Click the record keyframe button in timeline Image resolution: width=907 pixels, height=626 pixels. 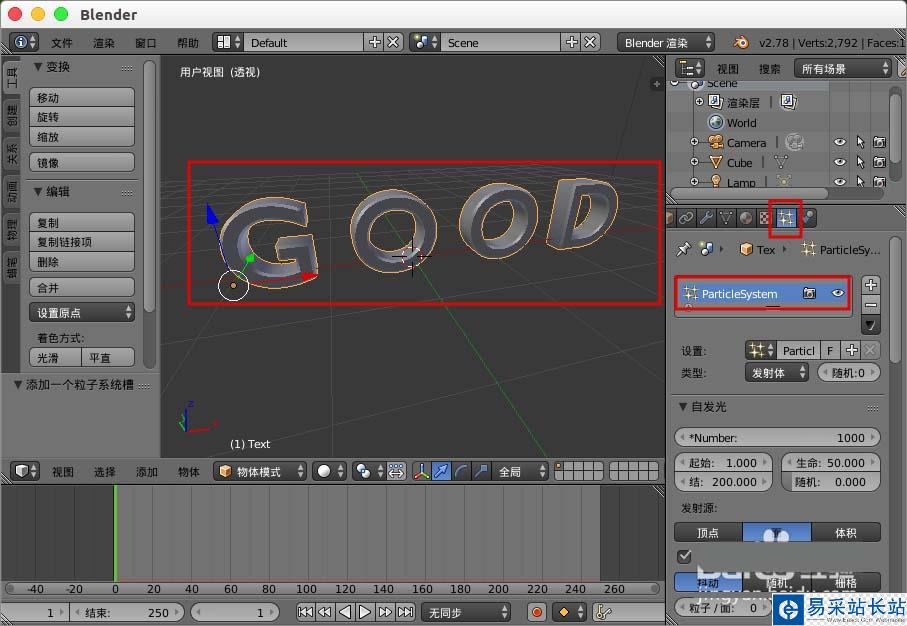(x=537, y=612)
